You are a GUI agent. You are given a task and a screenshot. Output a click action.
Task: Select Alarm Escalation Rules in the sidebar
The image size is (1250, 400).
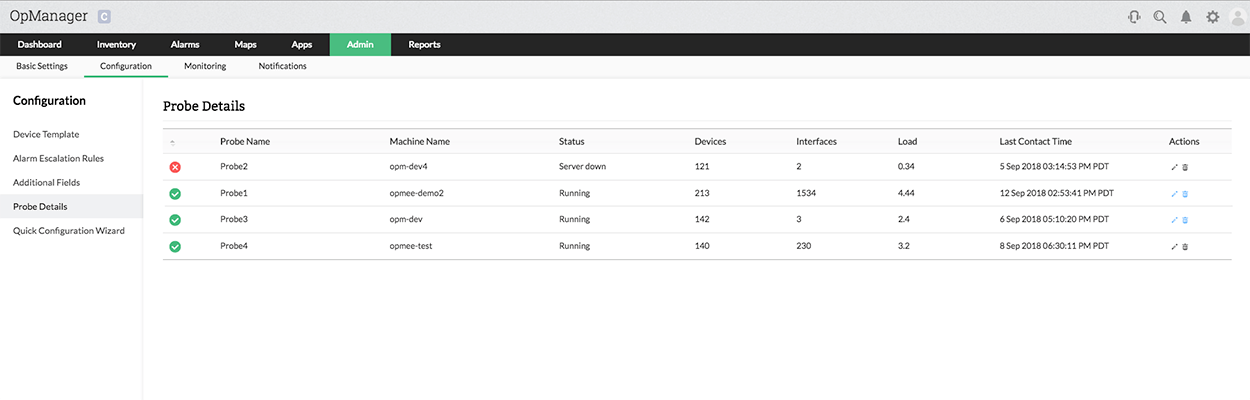pyautogui.click(x=58, y=158)
